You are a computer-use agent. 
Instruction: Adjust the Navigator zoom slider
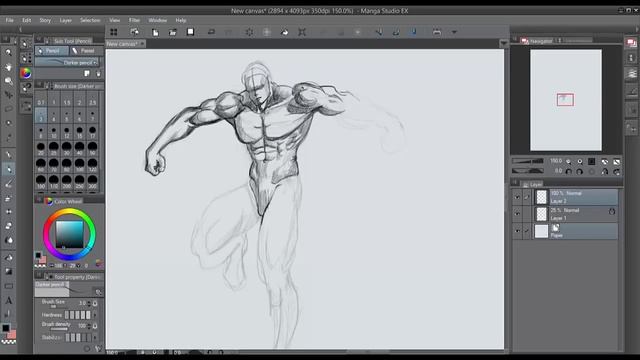point(528,162)
